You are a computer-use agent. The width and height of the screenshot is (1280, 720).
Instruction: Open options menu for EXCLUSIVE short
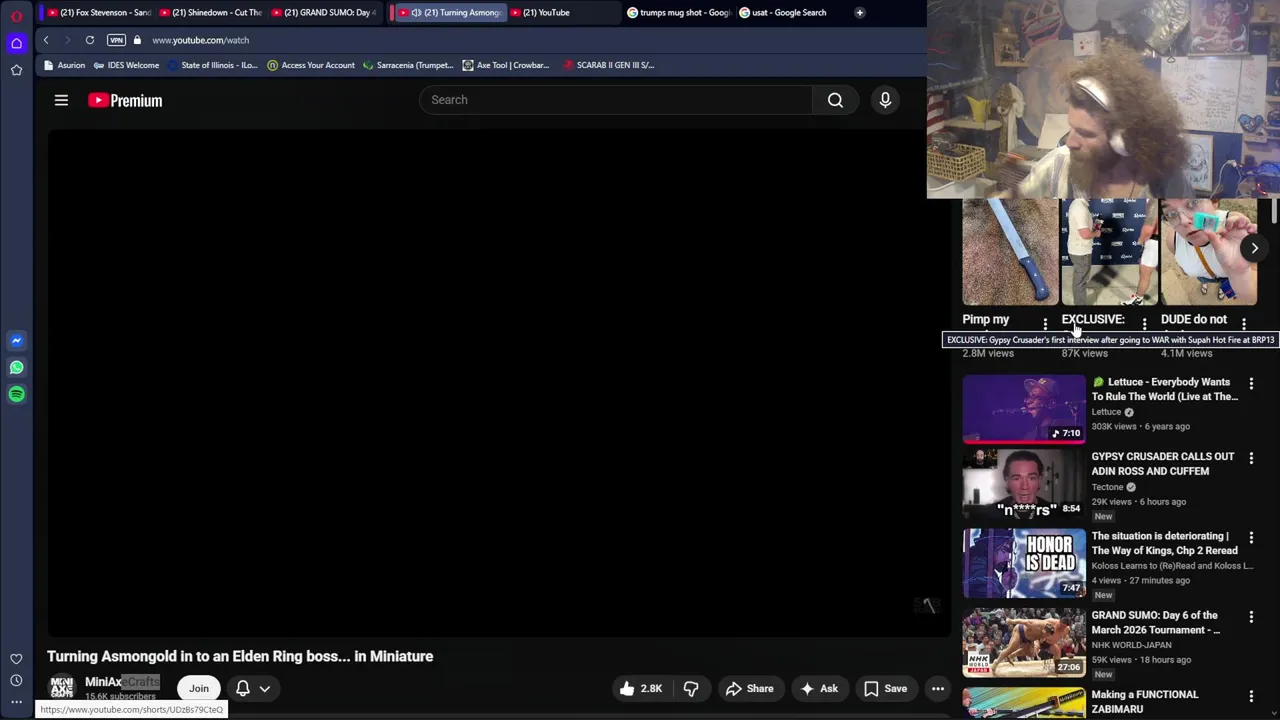1144,323
